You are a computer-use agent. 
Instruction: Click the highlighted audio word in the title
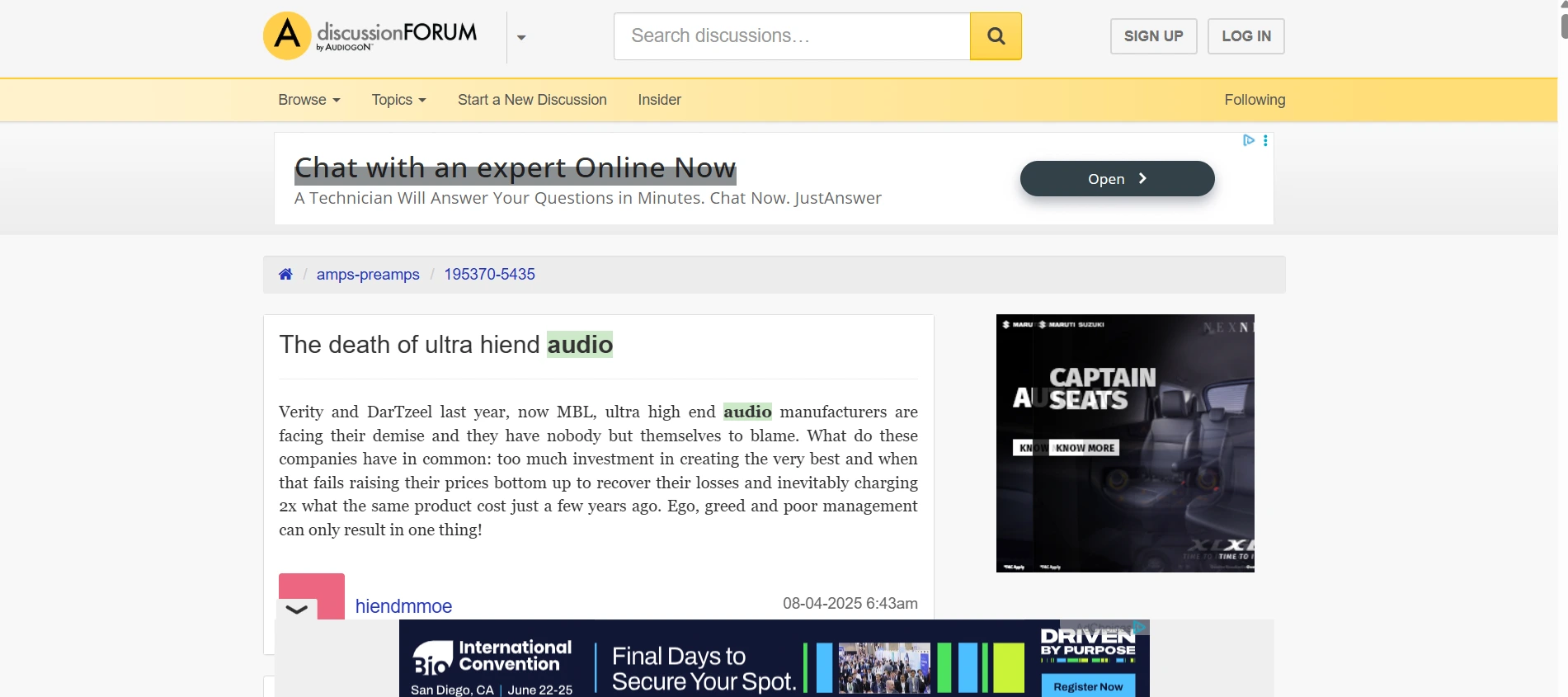580,344
